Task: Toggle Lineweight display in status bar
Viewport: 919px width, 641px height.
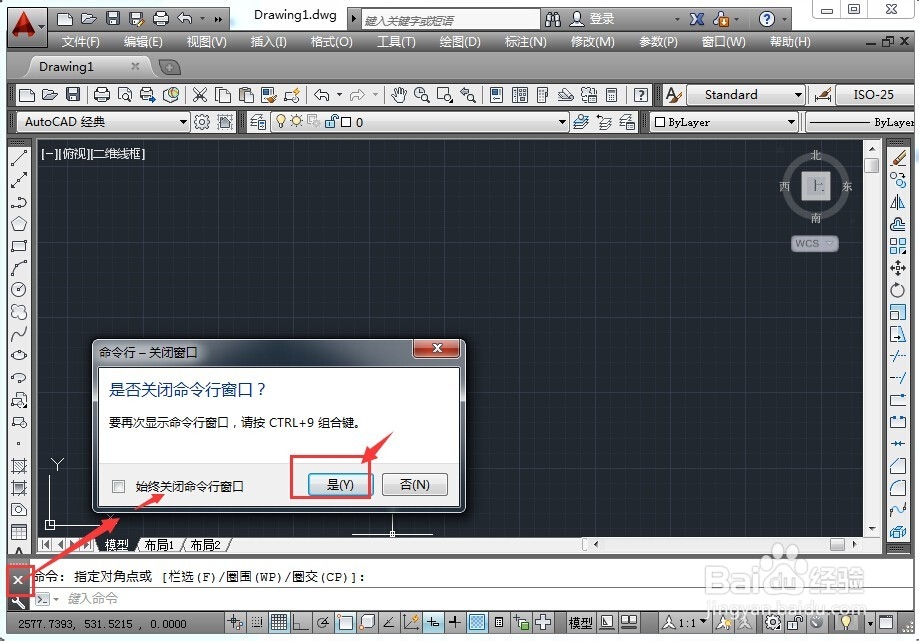Action: [455, 623]
